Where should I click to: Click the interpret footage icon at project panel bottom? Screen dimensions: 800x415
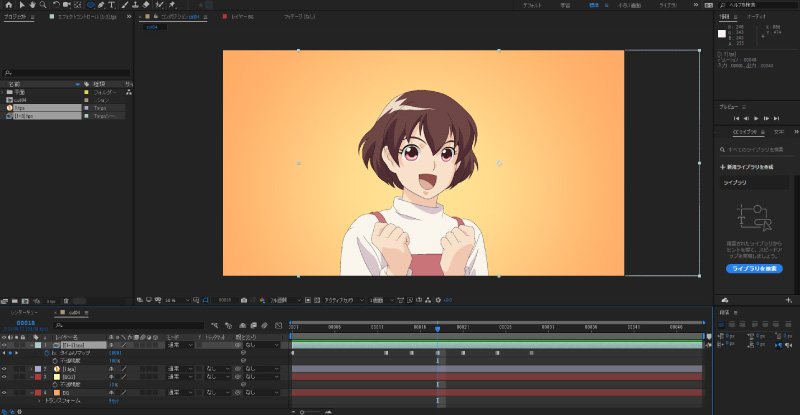5,301
